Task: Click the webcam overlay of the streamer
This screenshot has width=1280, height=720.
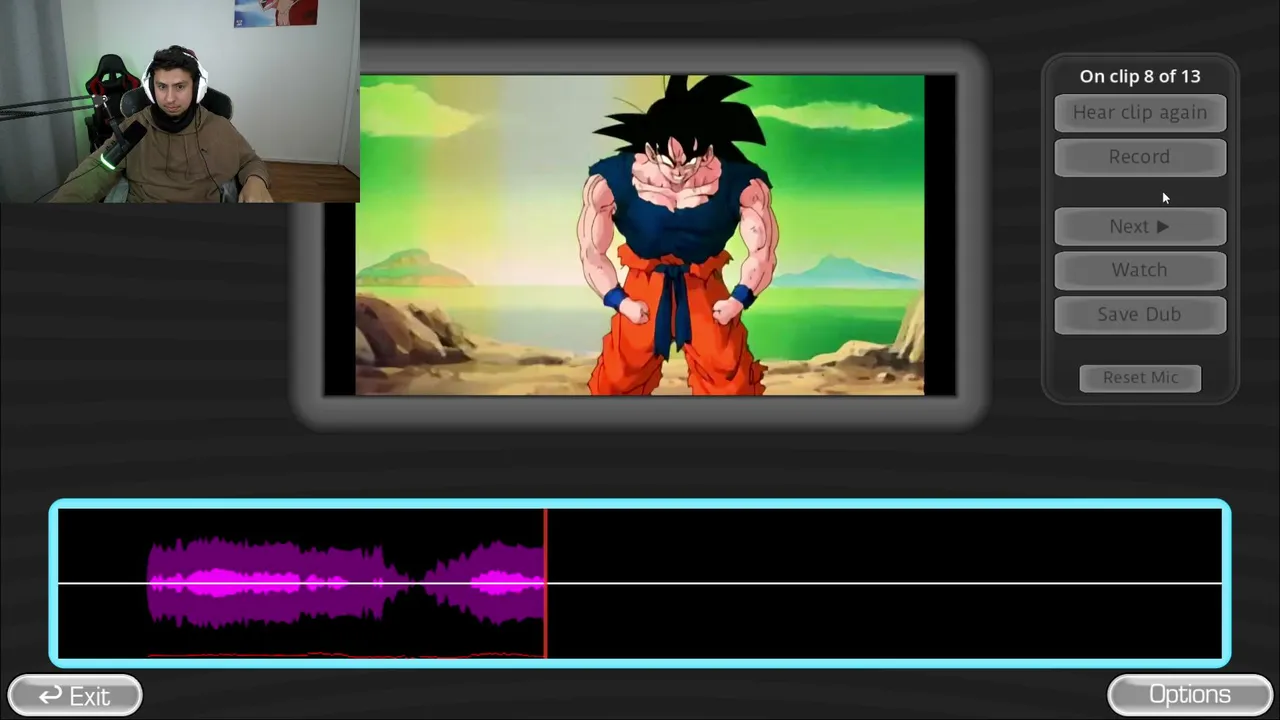Action: tap(180, 101)
